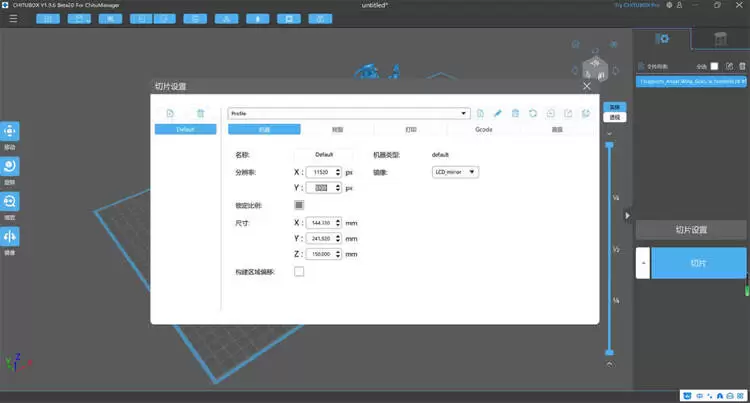This screenshot has width=750, height=403.
Task: Select the Scale (缩放) tool in left sidebar
Action: click(10, 201)
